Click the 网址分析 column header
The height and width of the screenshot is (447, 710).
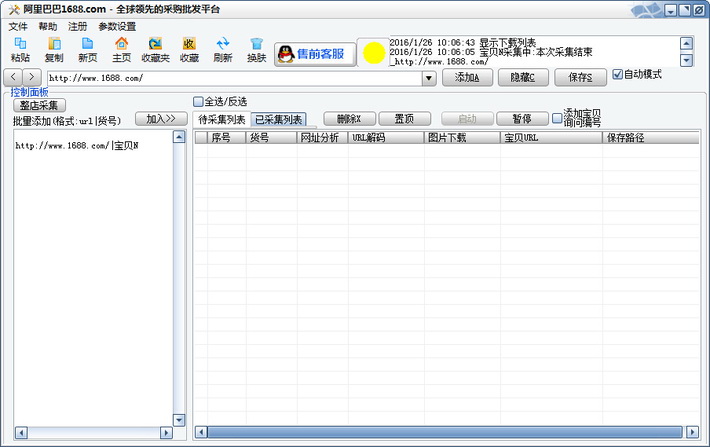(322, 138)
